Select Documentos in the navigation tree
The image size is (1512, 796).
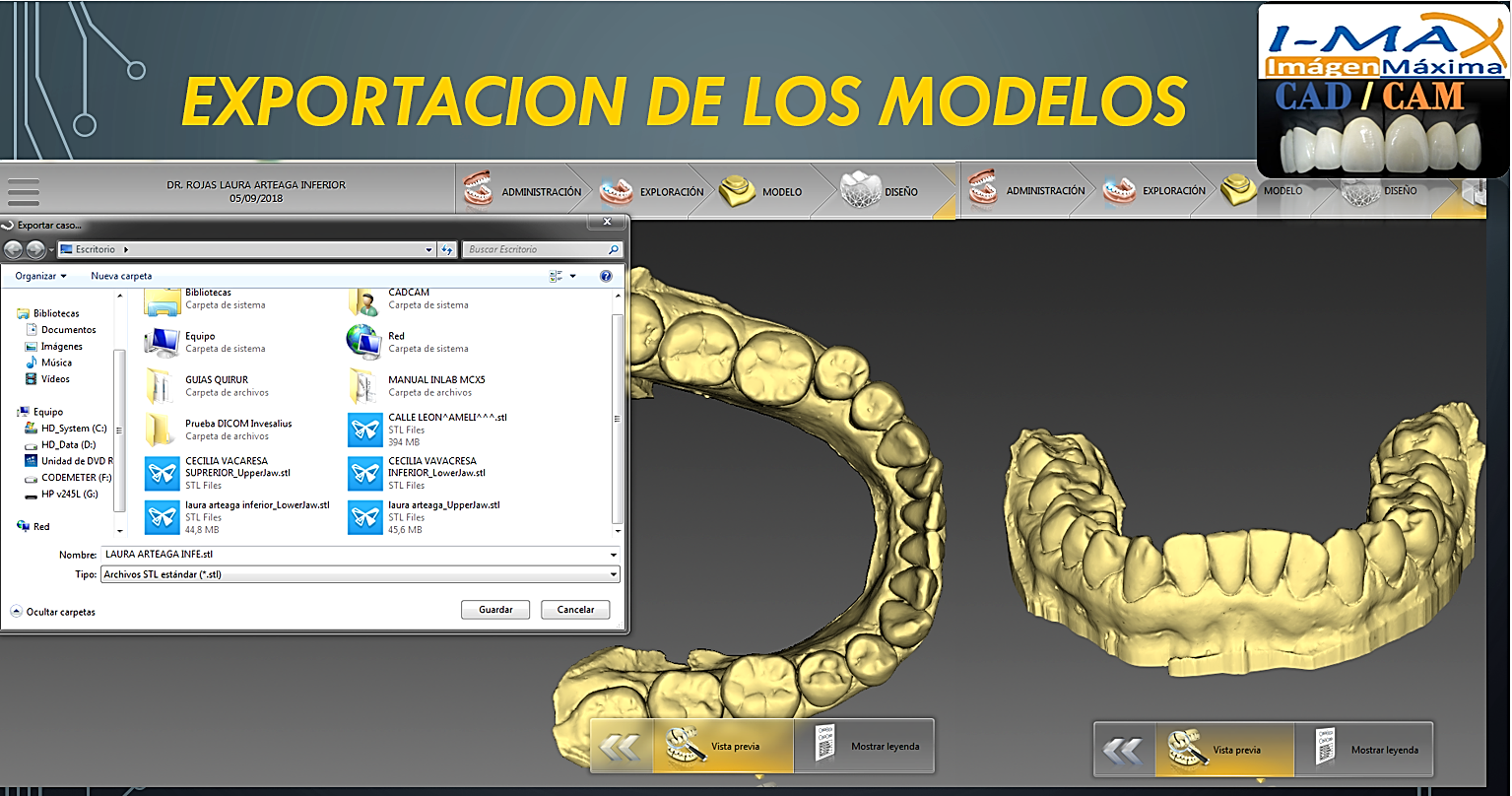pos(61,330)
